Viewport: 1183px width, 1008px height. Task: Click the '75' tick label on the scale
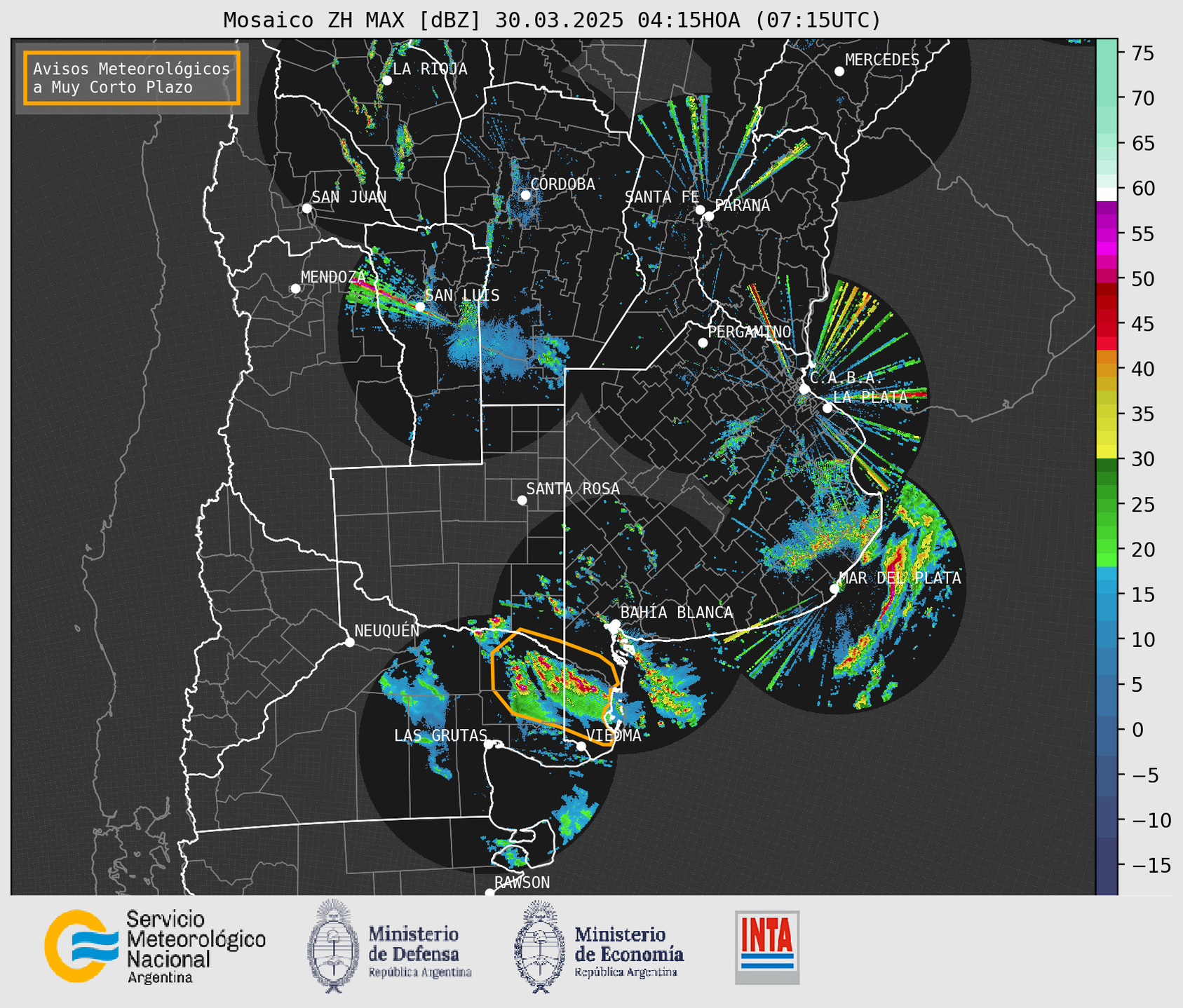pyautogui.click(x=1143, y=53)
